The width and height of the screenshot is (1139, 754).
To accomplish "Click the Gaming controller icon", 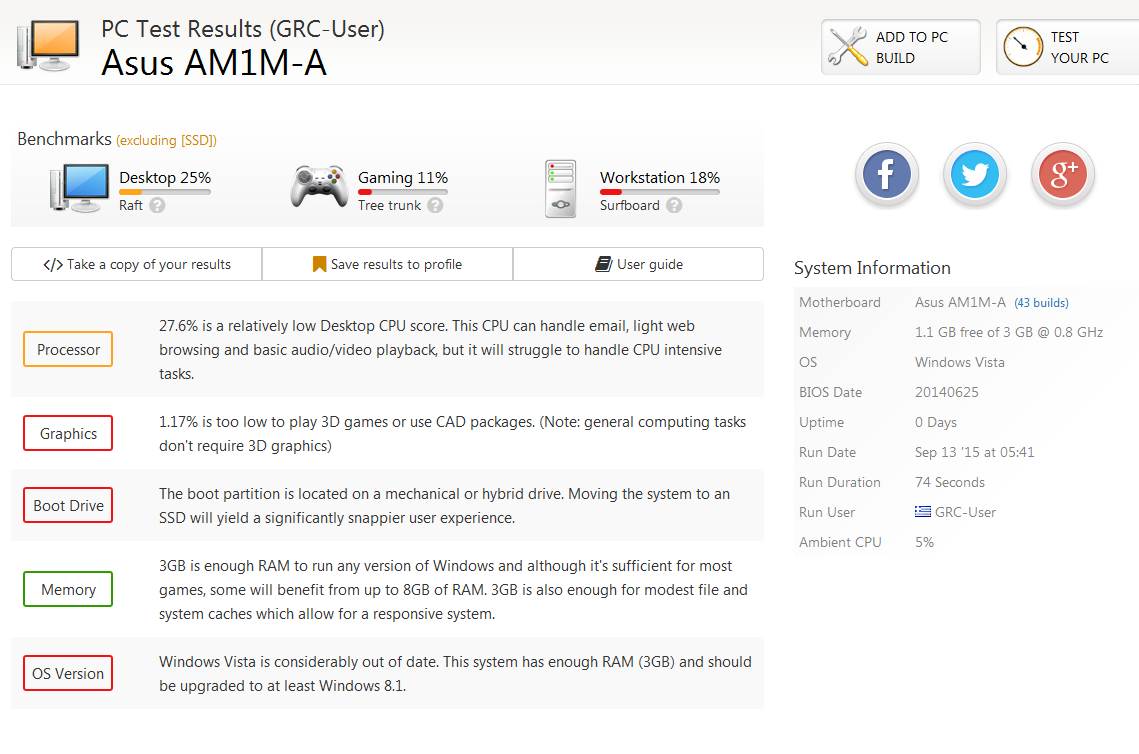I will click(x=319, y=186).
